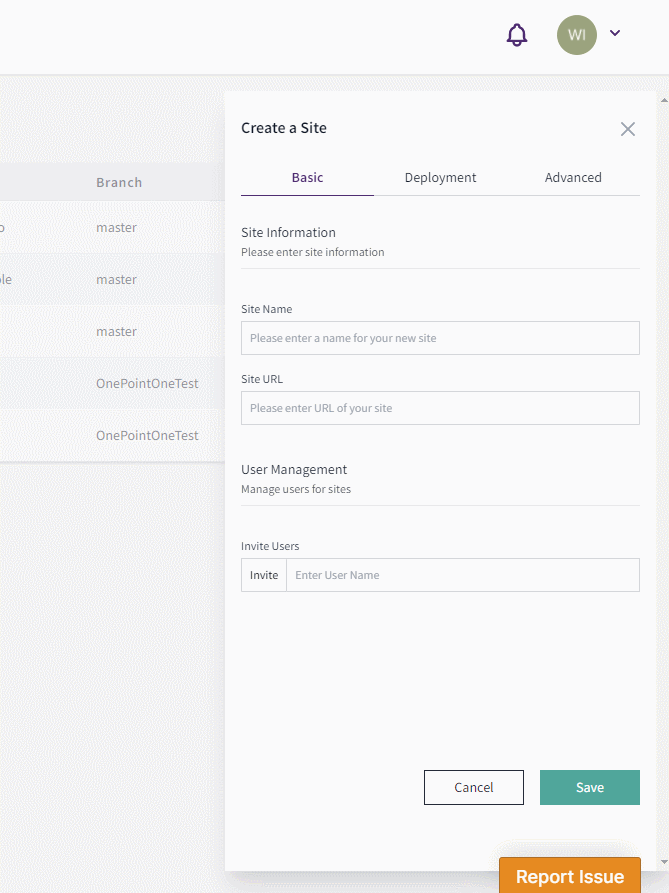The image size is (669, 893).
Task: Select the third master branch row
Action: pos(112,331)
